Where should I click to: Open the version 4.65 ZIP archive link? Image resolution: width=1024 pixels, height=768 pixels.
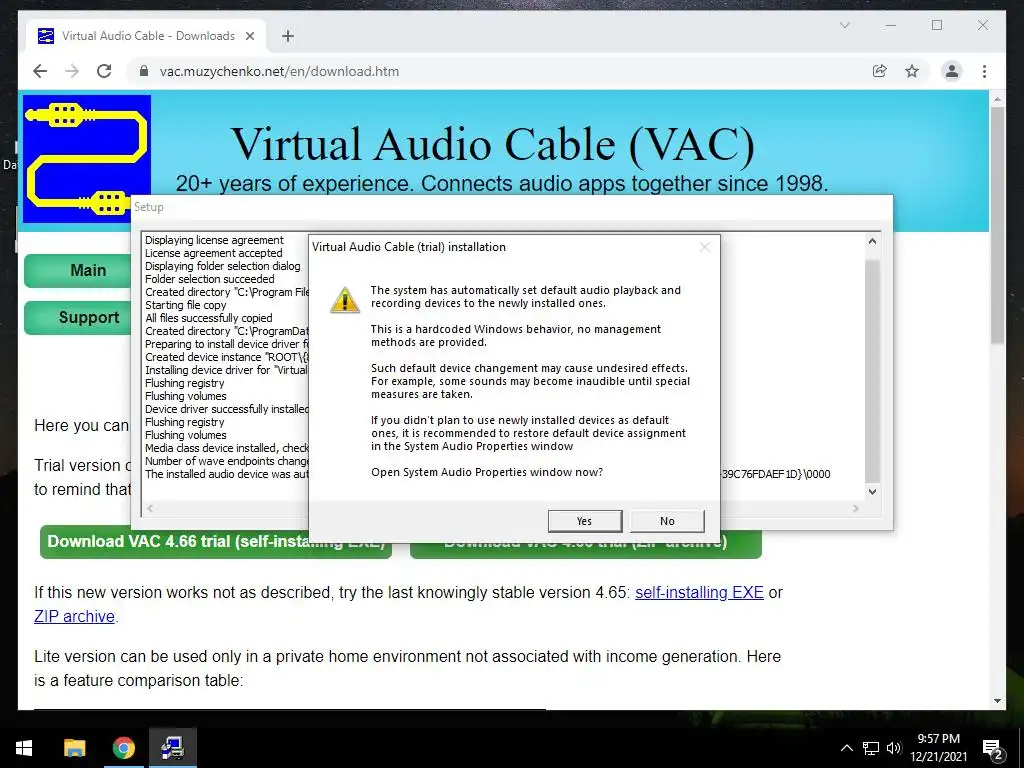pyautogui.click(x=74, y=616)
